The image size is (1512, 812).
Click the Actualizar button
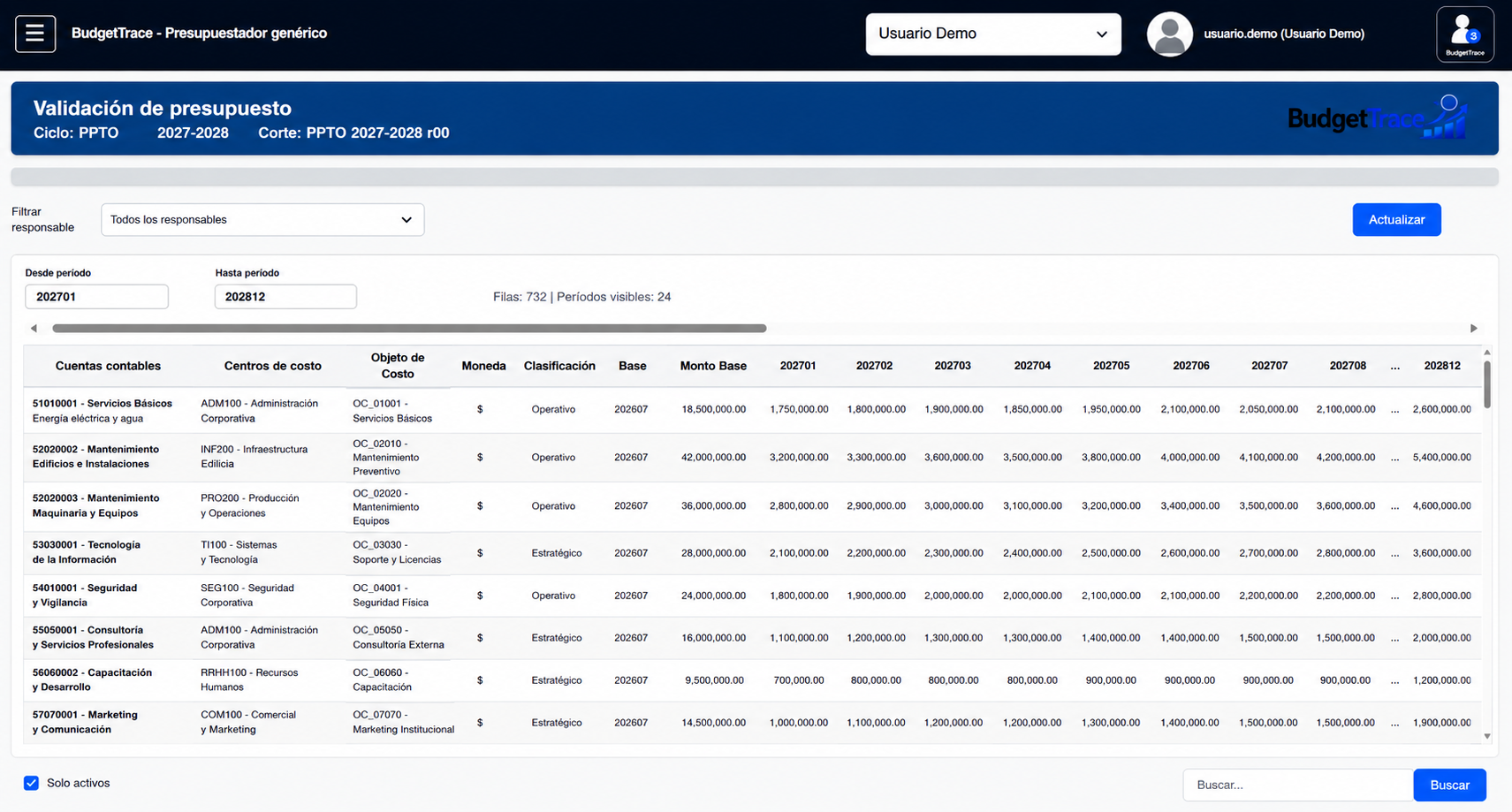point(1396,220)
